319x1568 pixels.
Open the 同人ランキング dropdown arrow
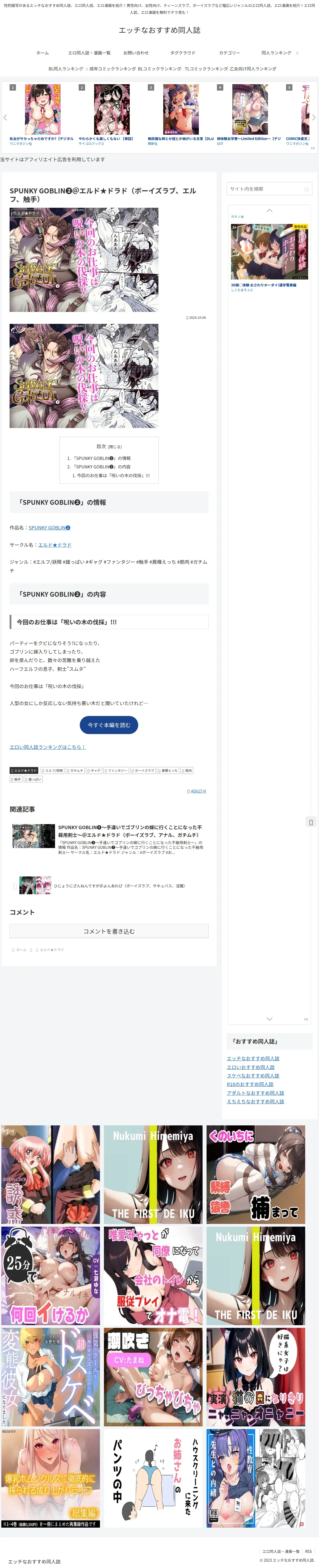click(297, 53)
